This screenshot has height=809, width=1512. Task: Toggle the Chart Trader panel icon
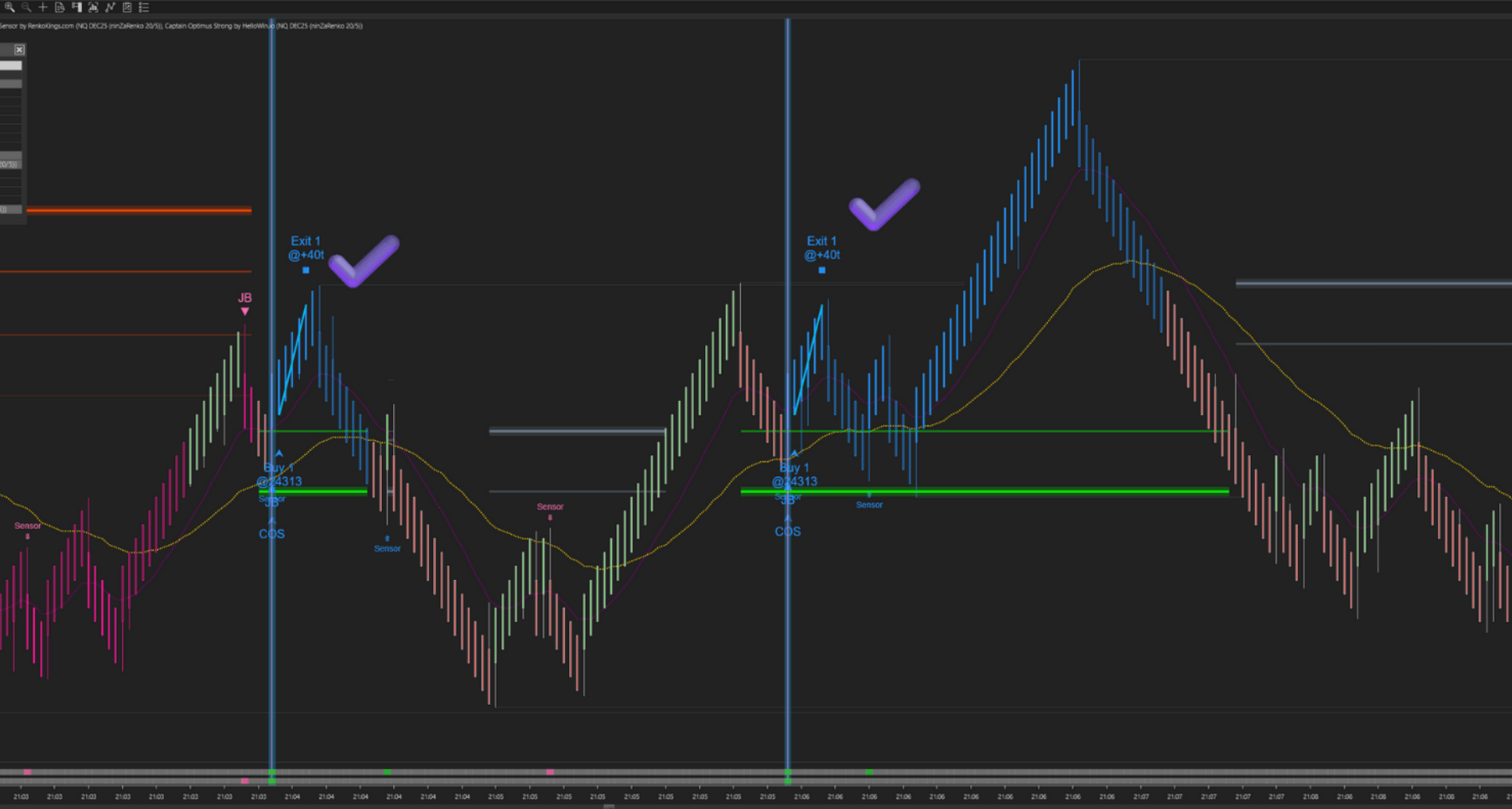[76, 7]
